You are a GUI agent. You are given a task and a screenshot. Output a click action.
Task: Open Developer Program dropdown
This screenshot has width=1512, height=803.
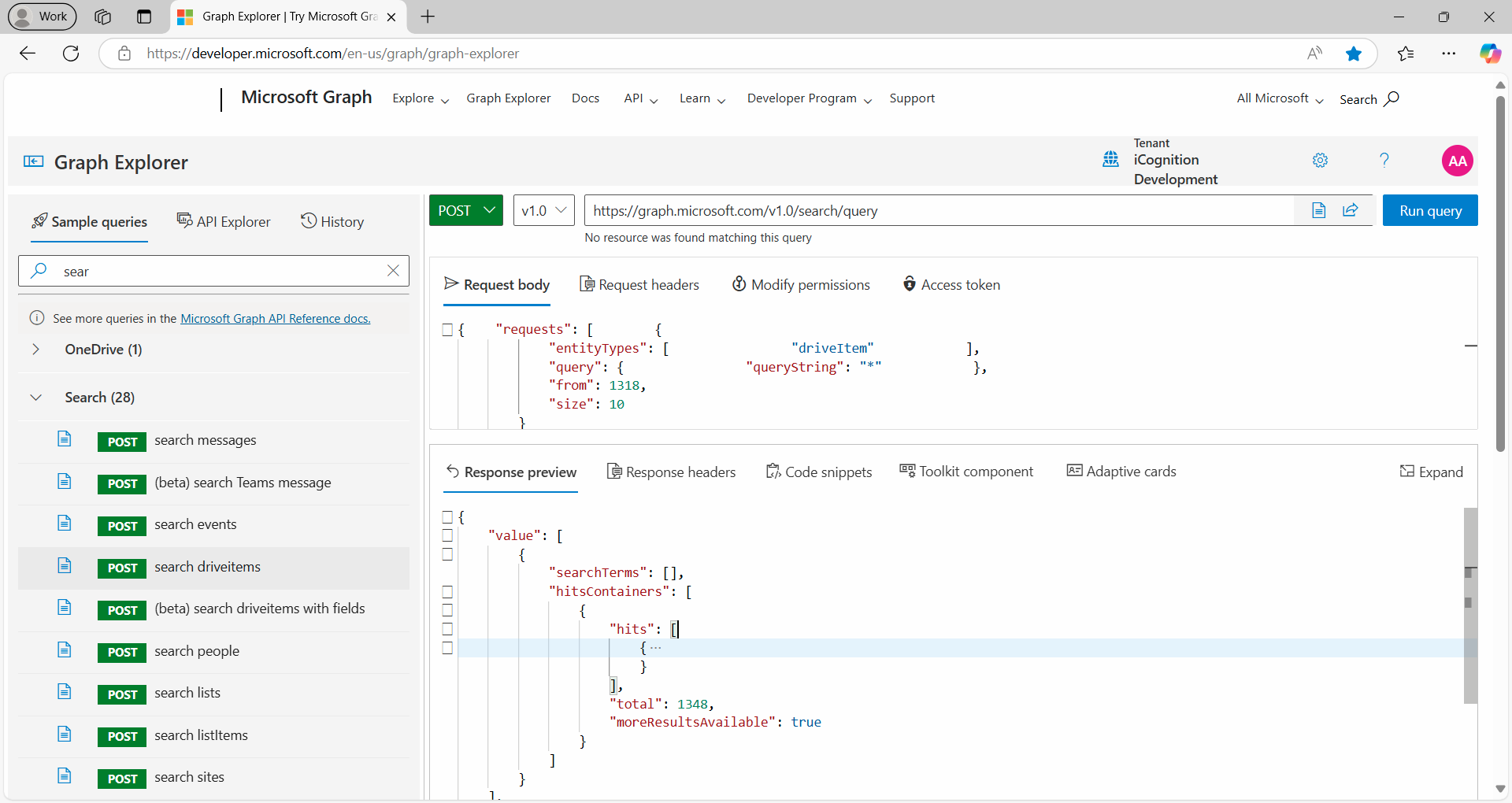[810, 98]
